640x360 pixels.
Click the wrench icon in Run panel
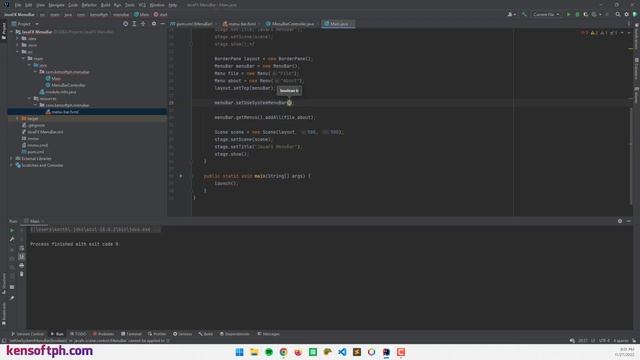point(12,239)
